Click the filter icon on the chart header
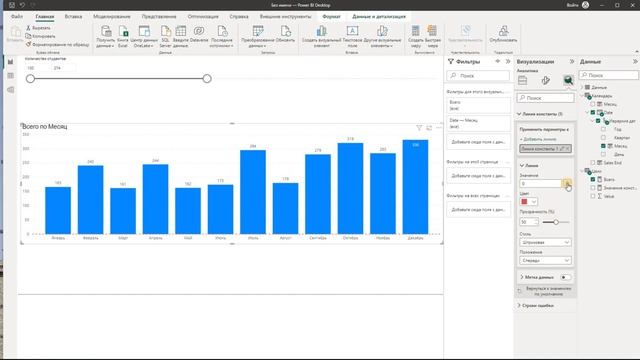Screen dimensions: 640x360 coord(419,128)
